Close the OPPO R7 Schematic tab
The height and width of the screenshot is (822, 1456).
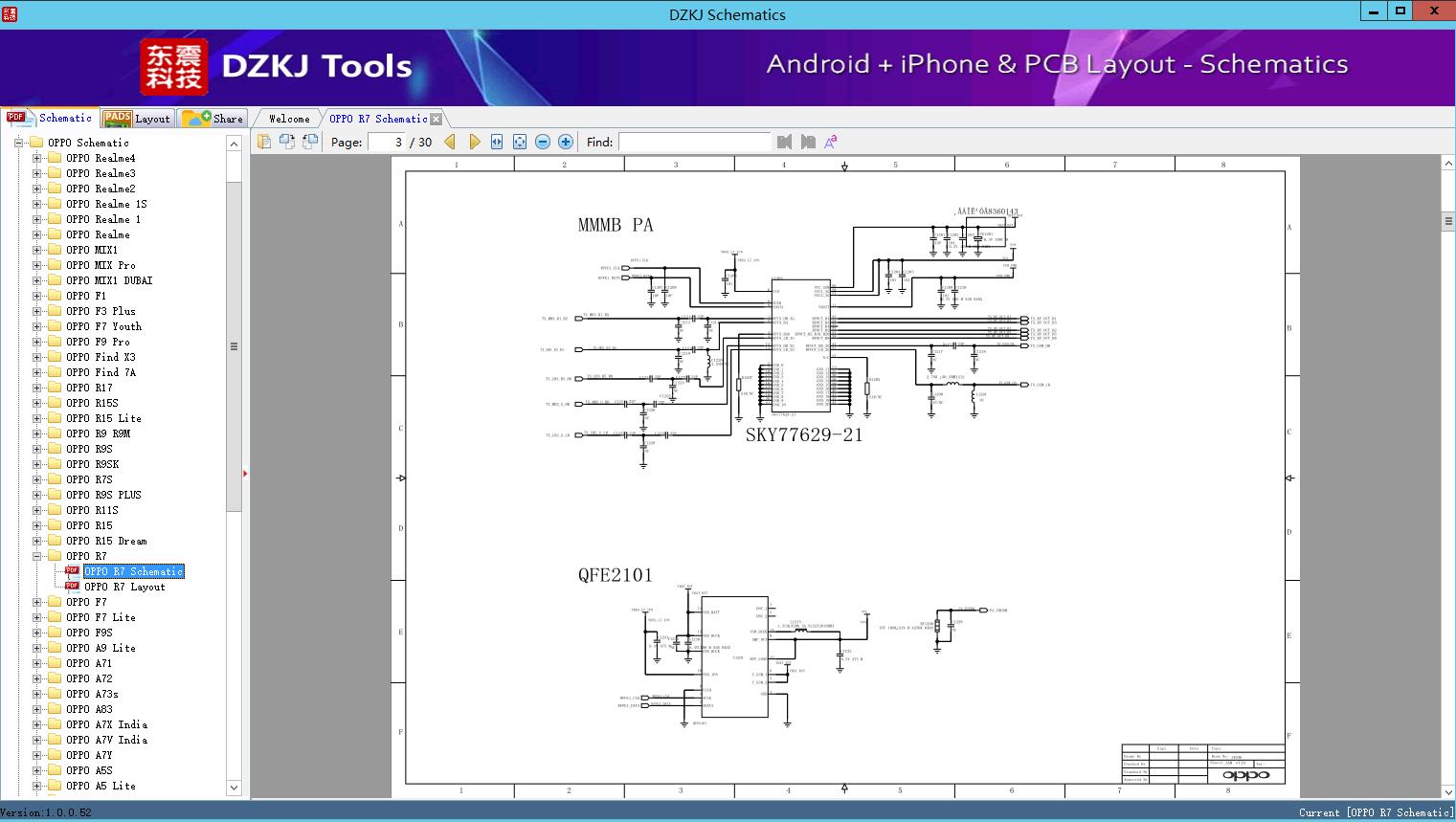(x=437, y=119)
